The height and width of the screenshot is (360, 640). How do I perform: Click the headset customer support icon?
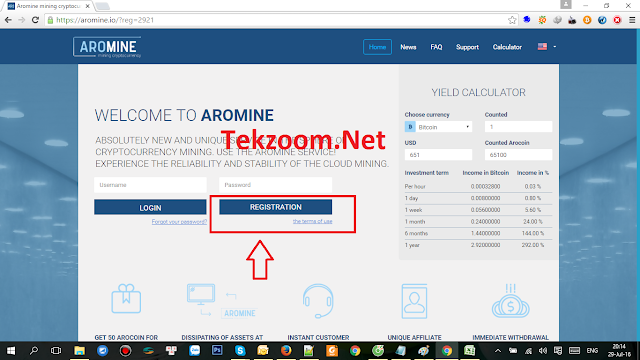point(318,301)
